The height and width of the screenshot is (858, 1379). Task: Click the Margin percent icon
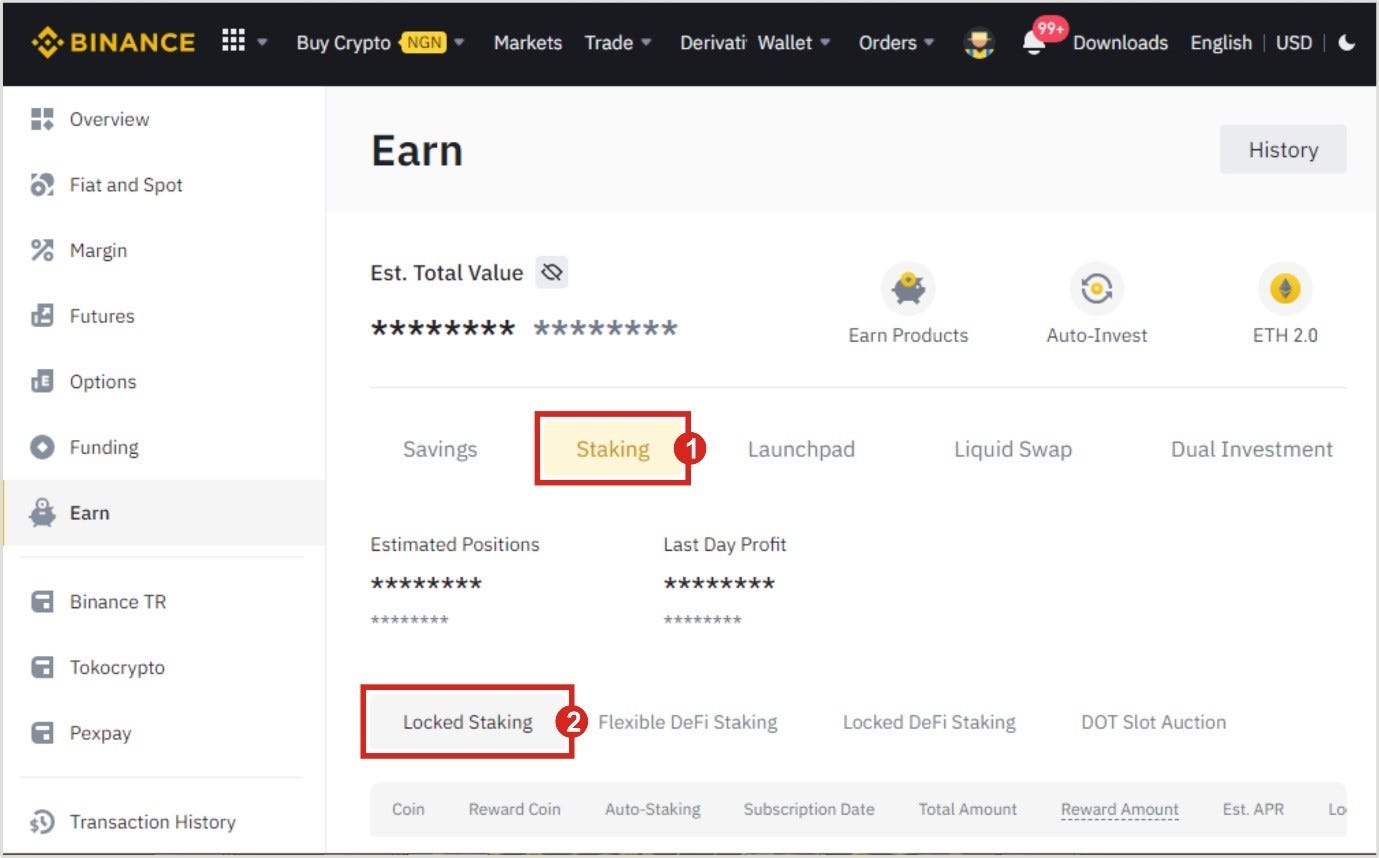tap(42, 250)
